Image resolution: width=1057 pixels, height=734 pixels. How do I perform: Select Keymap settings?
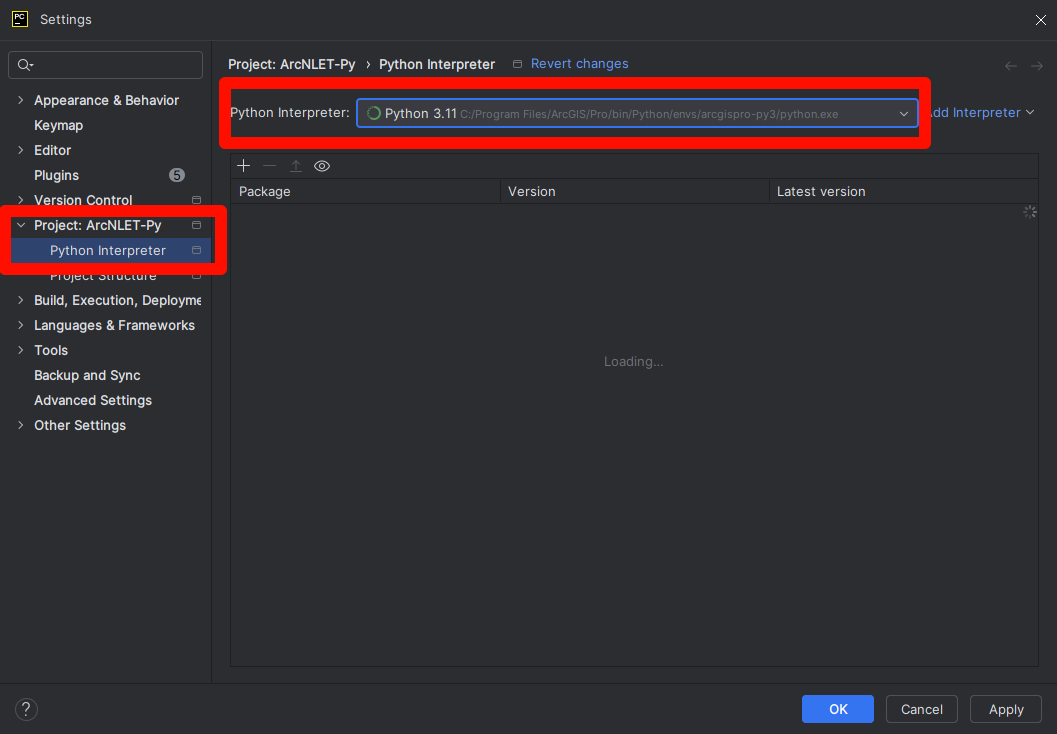(59, 125)
